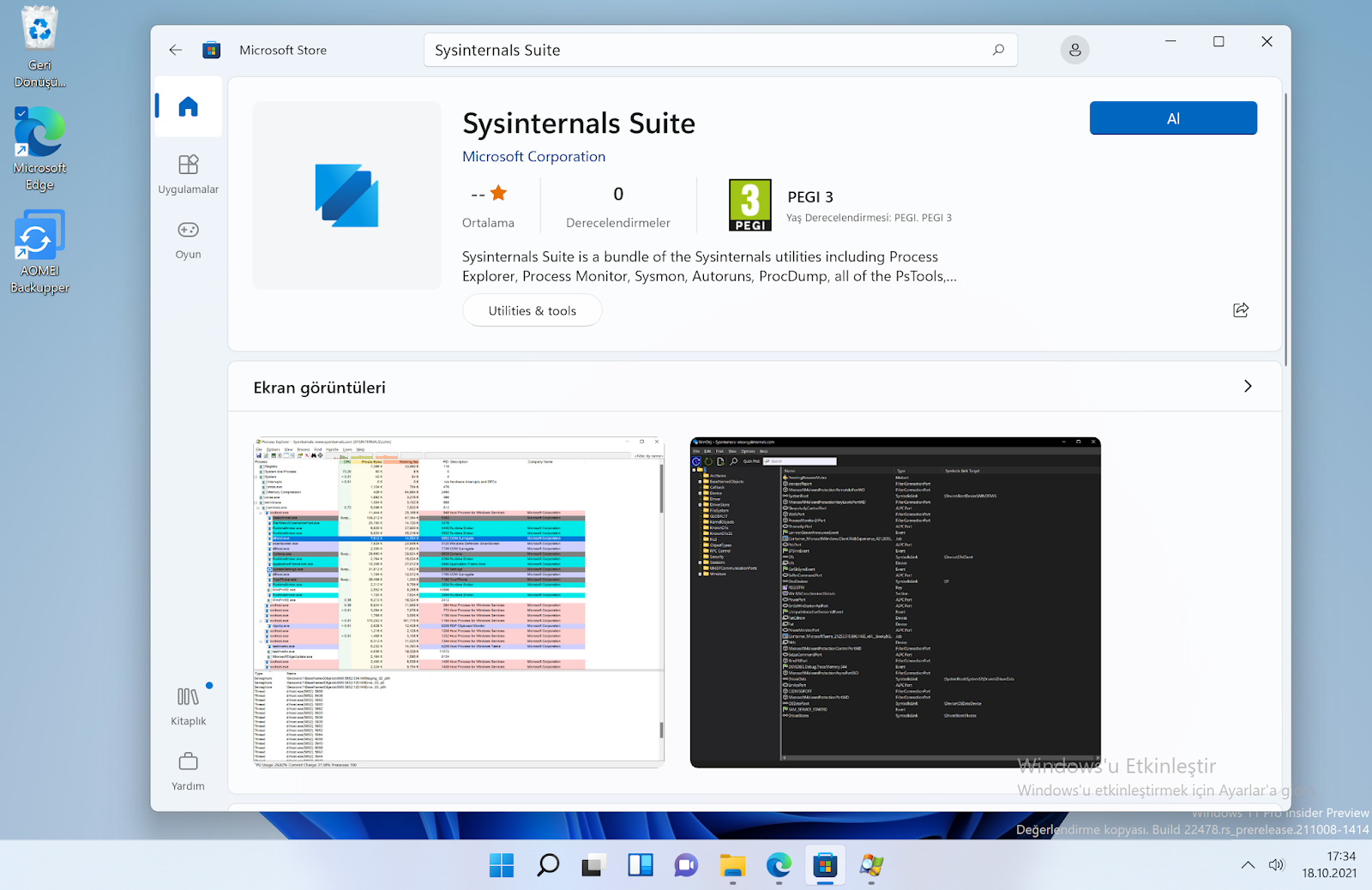Click the clock and date in taskbar

pos(1329,864)
